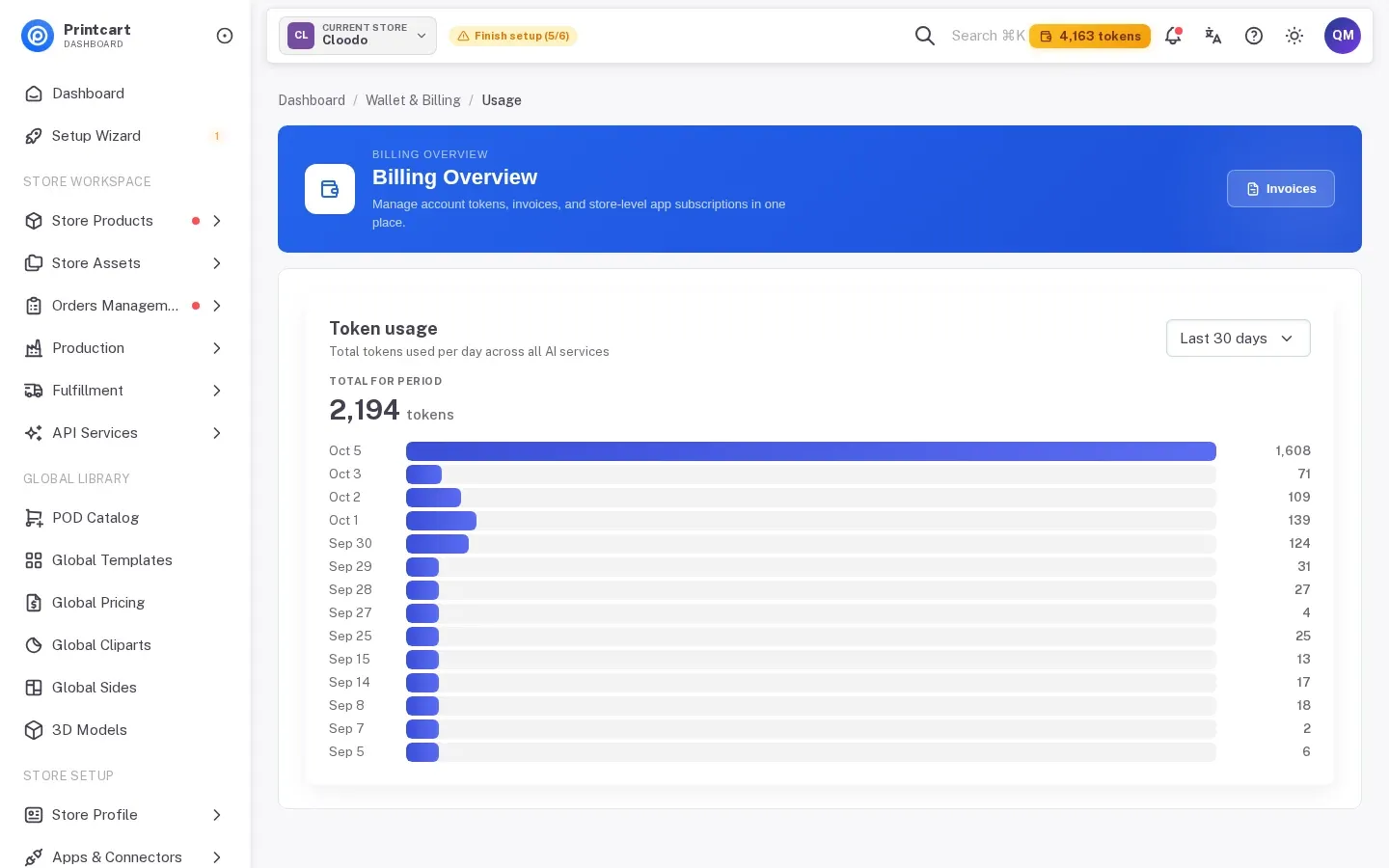Open Global Templates in sidebar
The image size is (1389, 868).
click(125, 560)
